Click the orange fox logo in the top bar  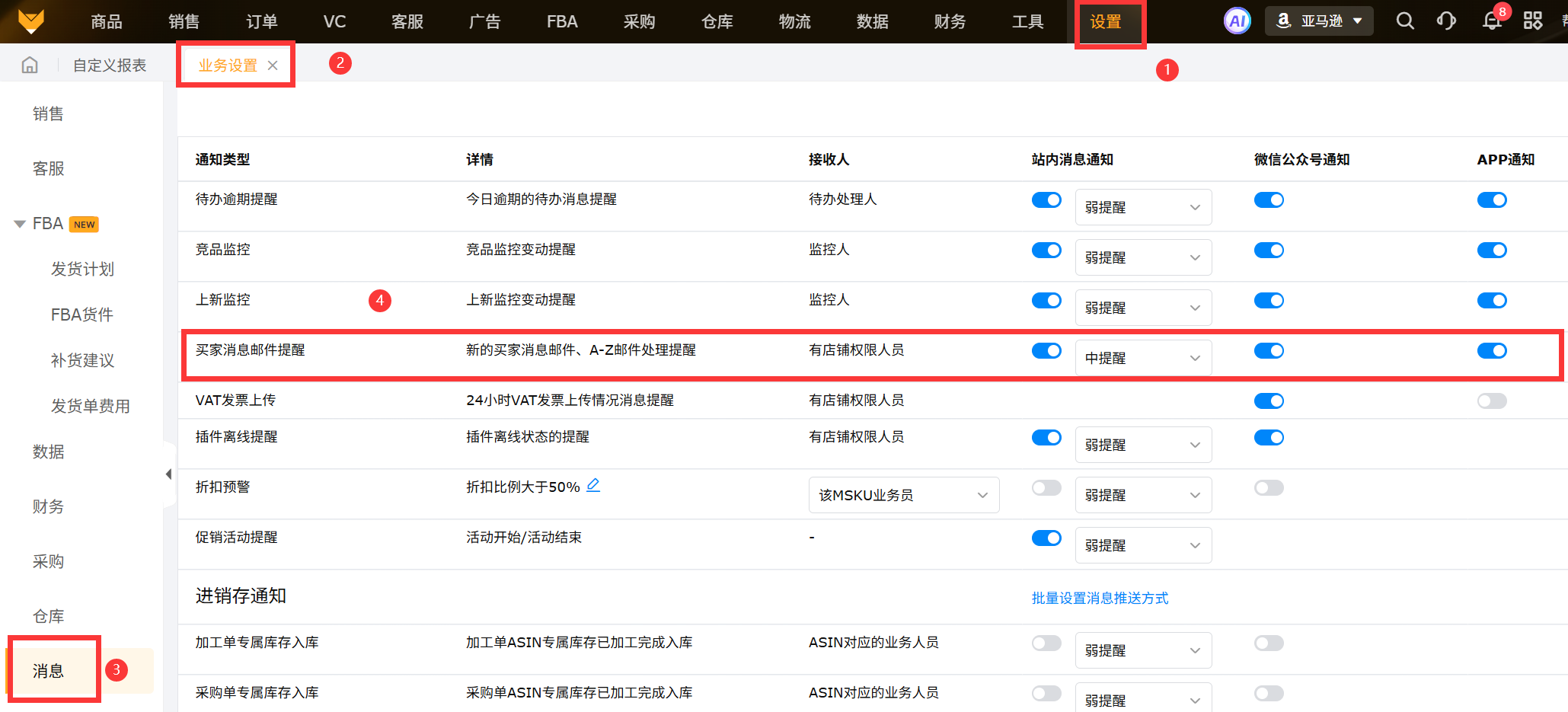pyautogui.click(x=31, y=21)
